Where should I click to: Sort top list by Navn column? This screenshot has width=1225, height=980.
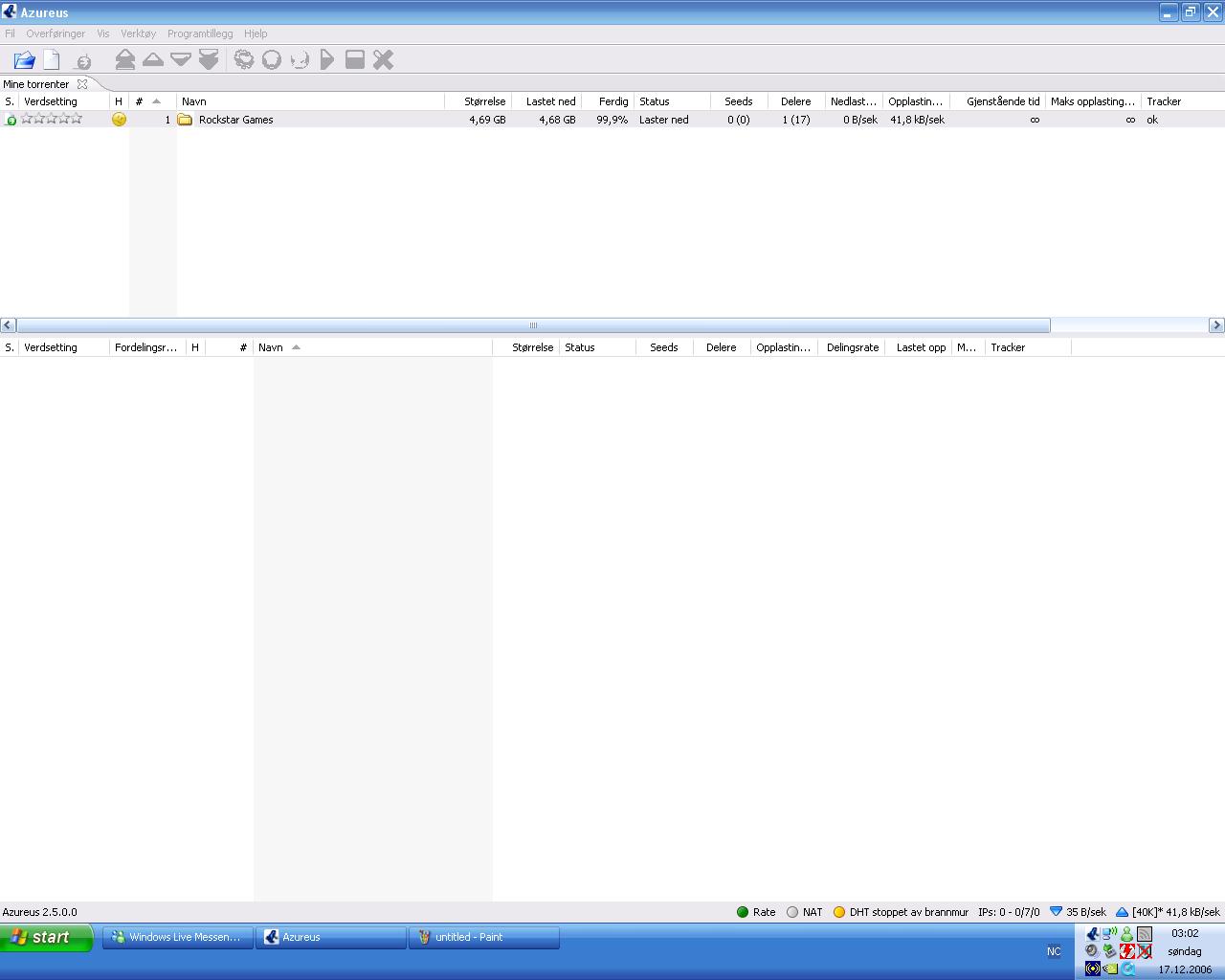click(x=310, y=101)
